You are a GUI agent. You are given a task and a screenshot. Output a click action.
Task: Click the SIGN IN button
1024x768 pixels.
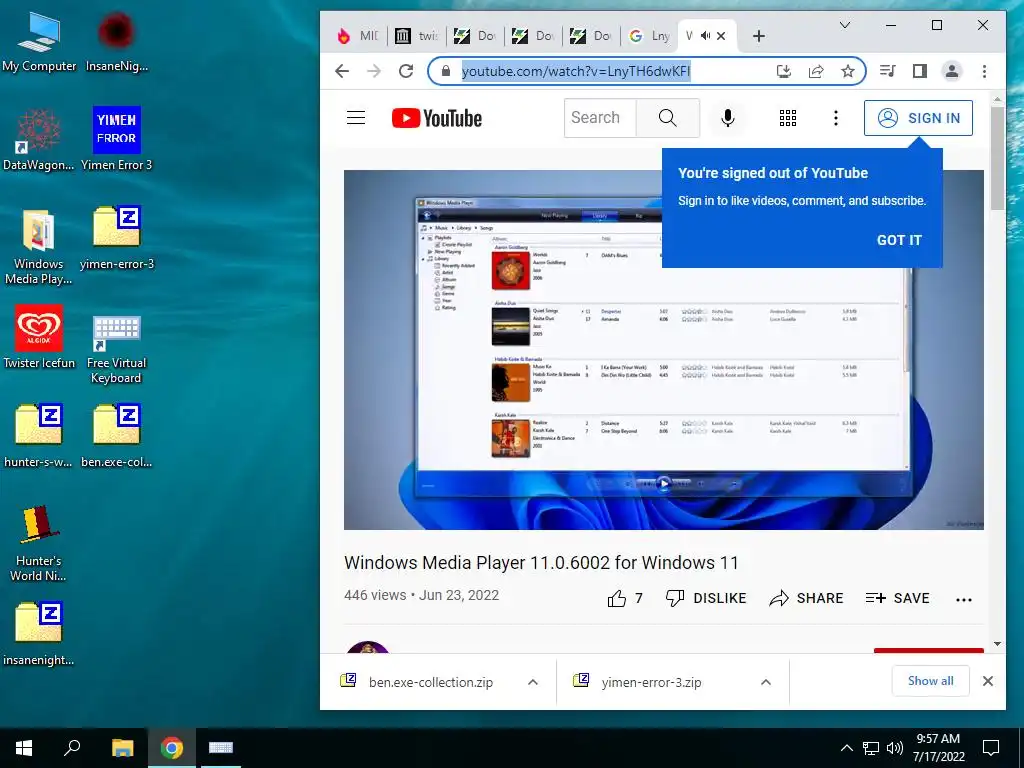coord(918,118)
